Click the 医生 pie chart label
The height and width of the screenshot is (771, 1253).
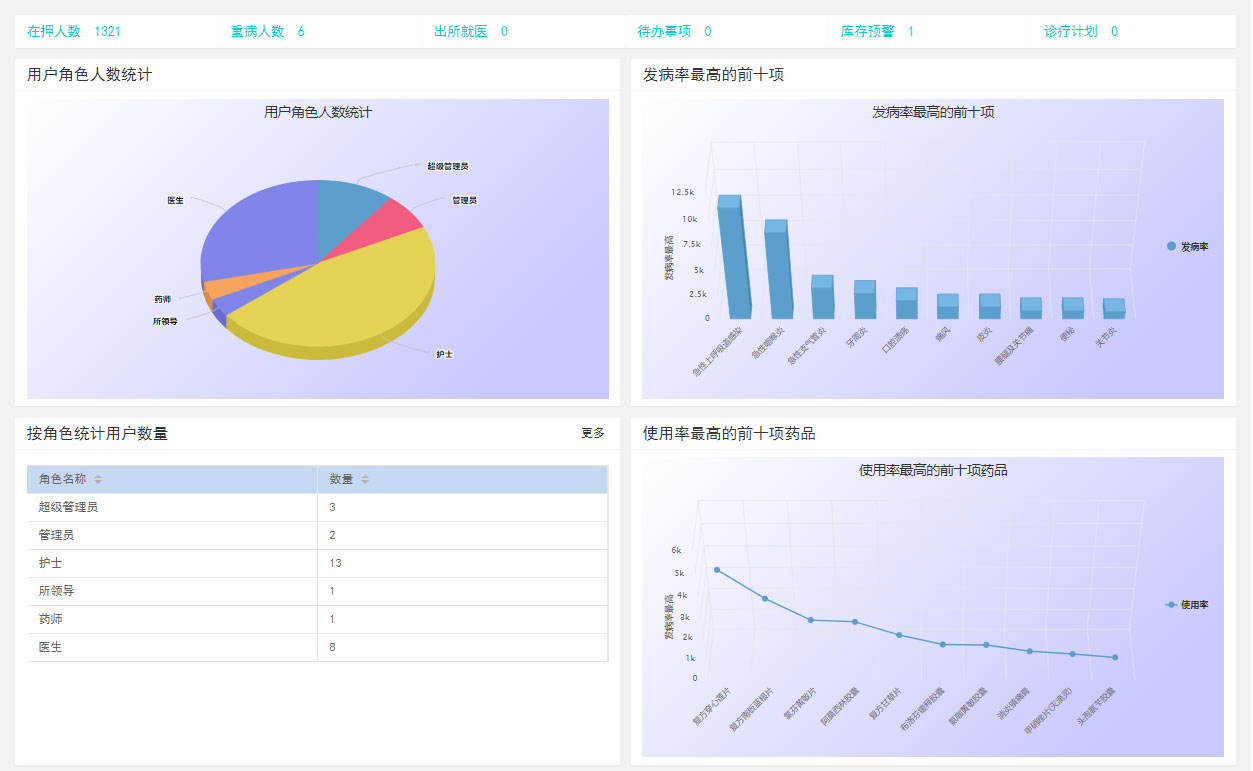coord(175,200)
